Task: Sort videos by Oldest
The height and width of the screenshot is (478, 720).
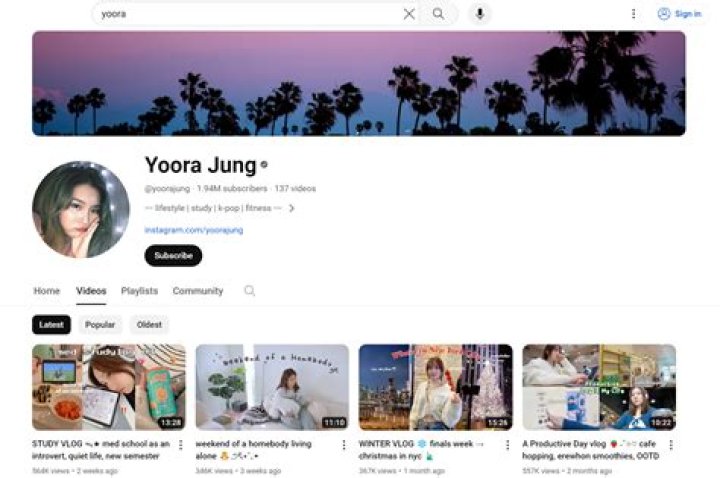Action: 149,325
